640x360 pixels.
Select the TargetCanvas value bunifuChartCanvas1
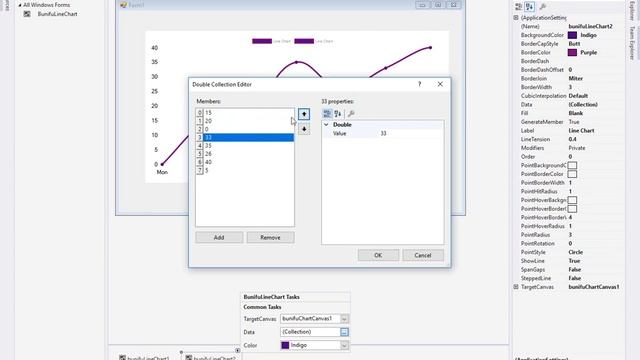click(594, 287)
